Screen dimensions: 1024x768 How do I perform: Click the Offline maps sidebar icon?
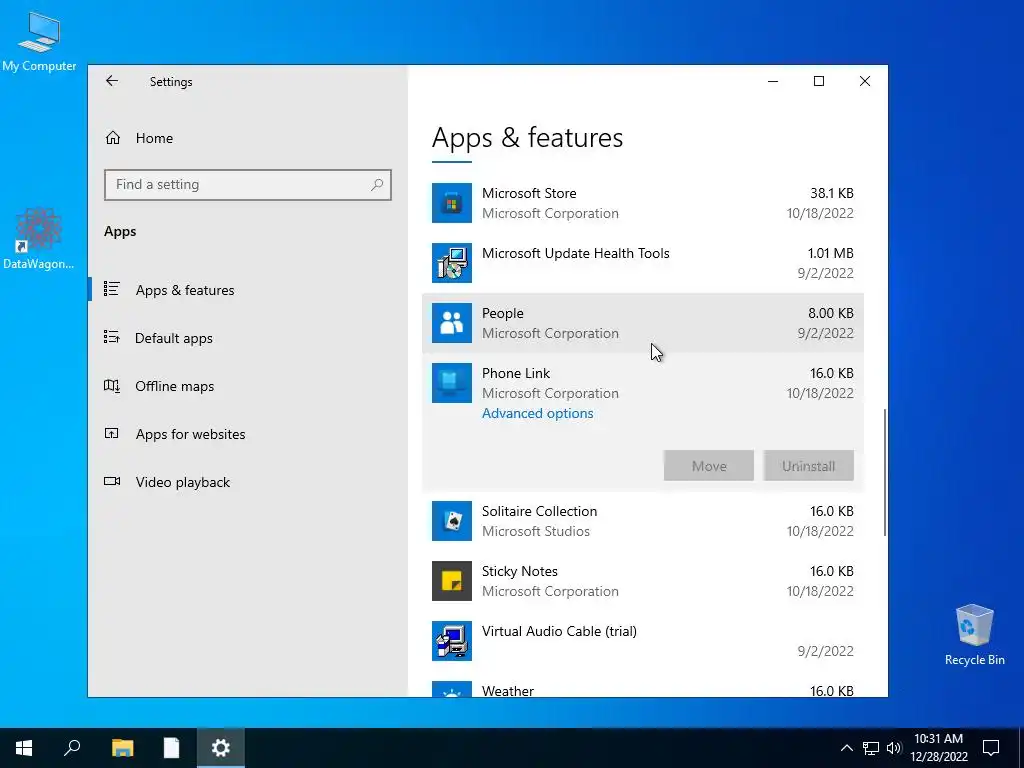coord(112,385)
